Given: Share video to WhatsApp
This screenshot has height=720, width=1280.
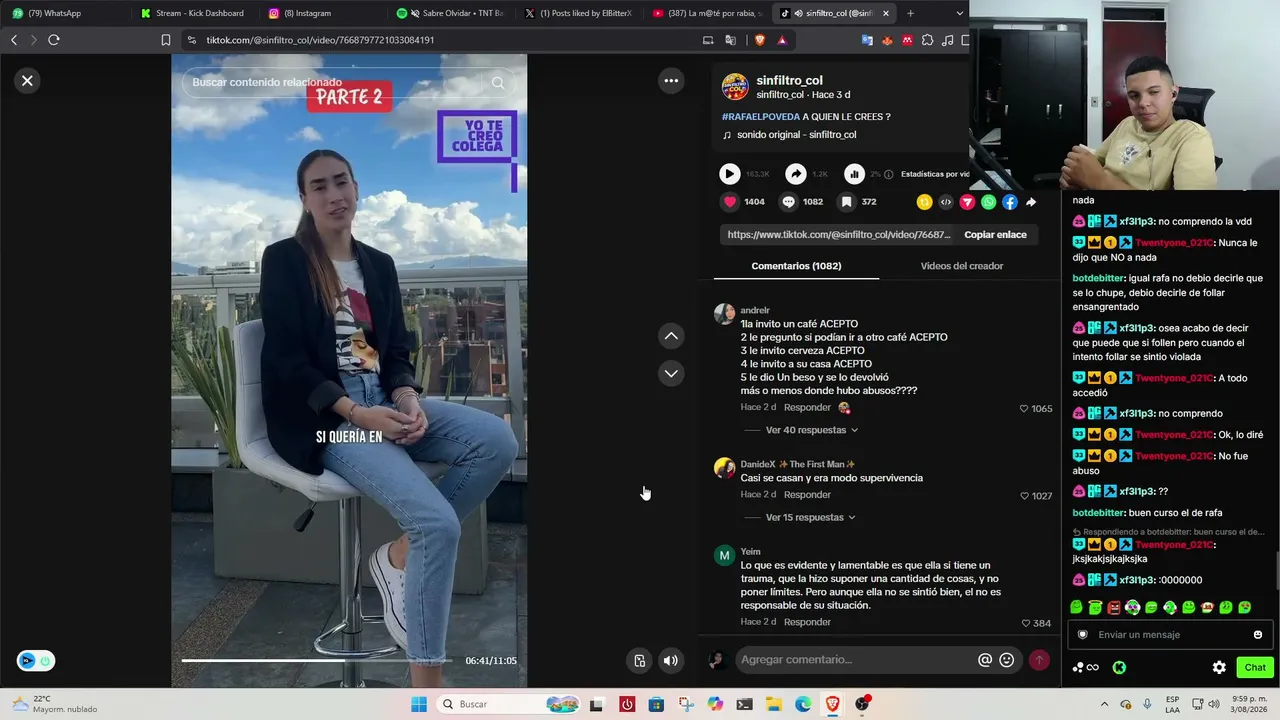Looking at the screenshot, I should [989, 202].
